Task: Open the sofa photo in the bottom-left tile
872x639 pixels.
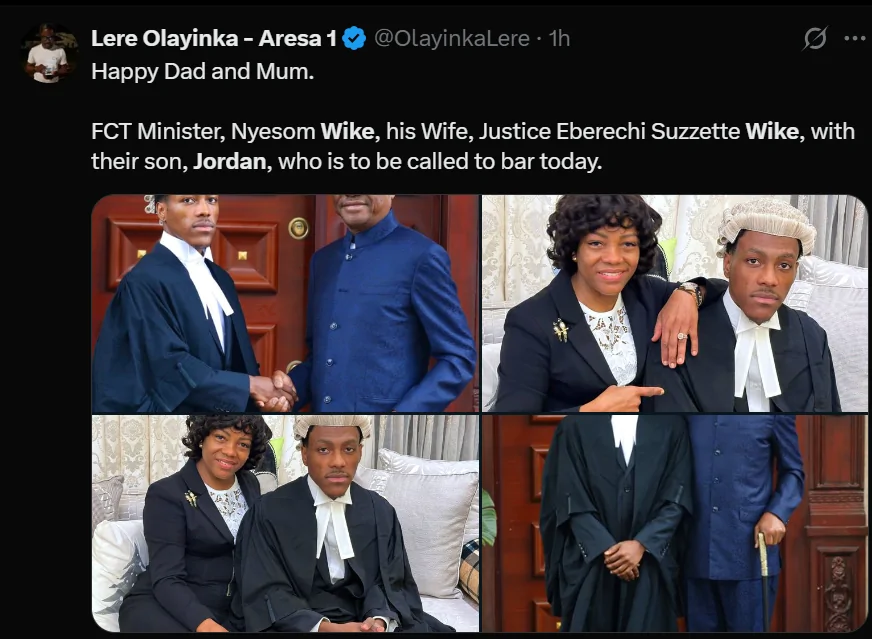Action: 285,523
